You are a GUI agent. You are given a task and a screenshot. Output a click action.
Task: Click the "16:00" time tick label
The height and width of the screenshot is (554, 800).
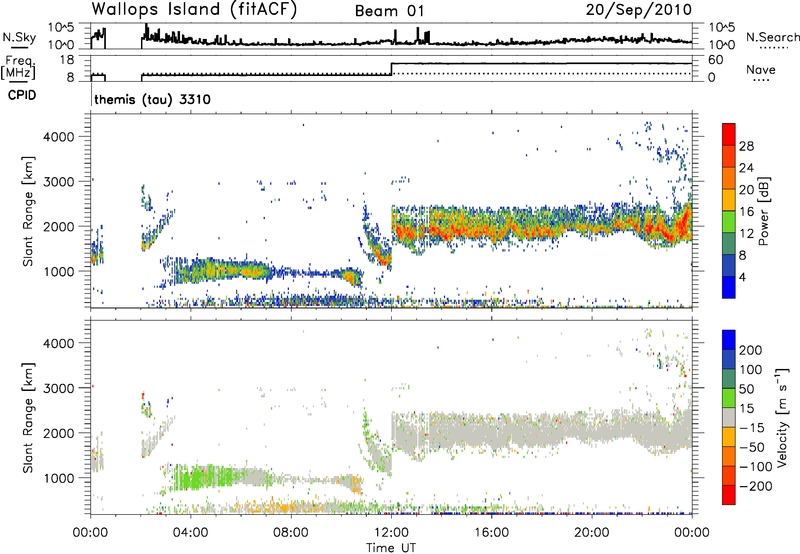point(491,533)
